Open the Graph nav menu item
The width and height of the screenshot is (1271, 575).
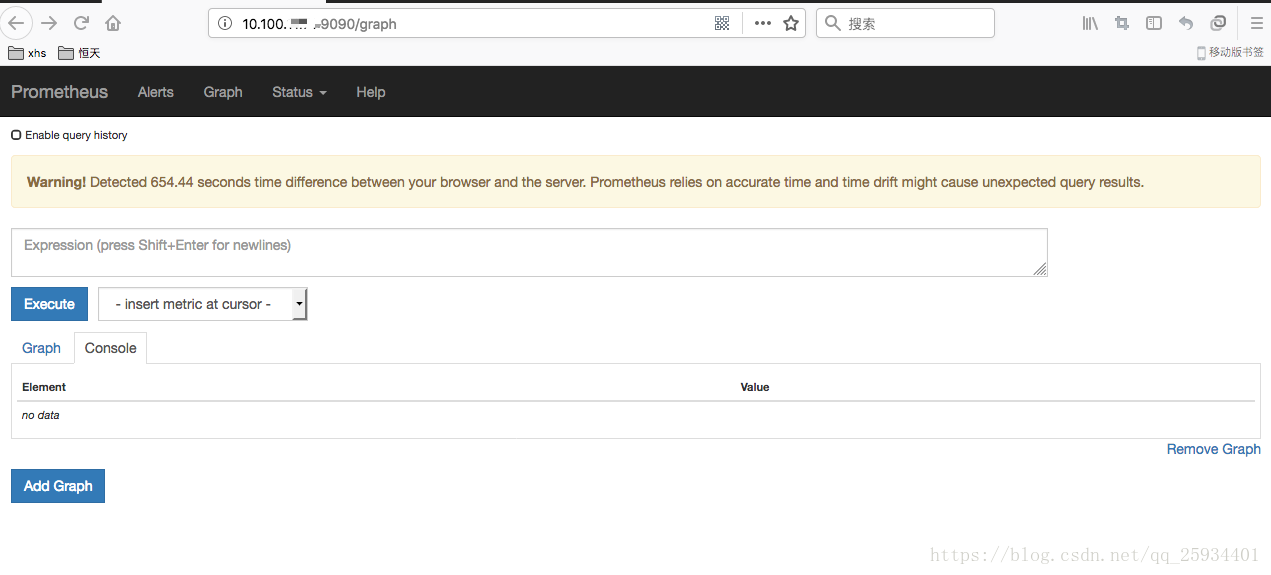(x=223, y=92)
